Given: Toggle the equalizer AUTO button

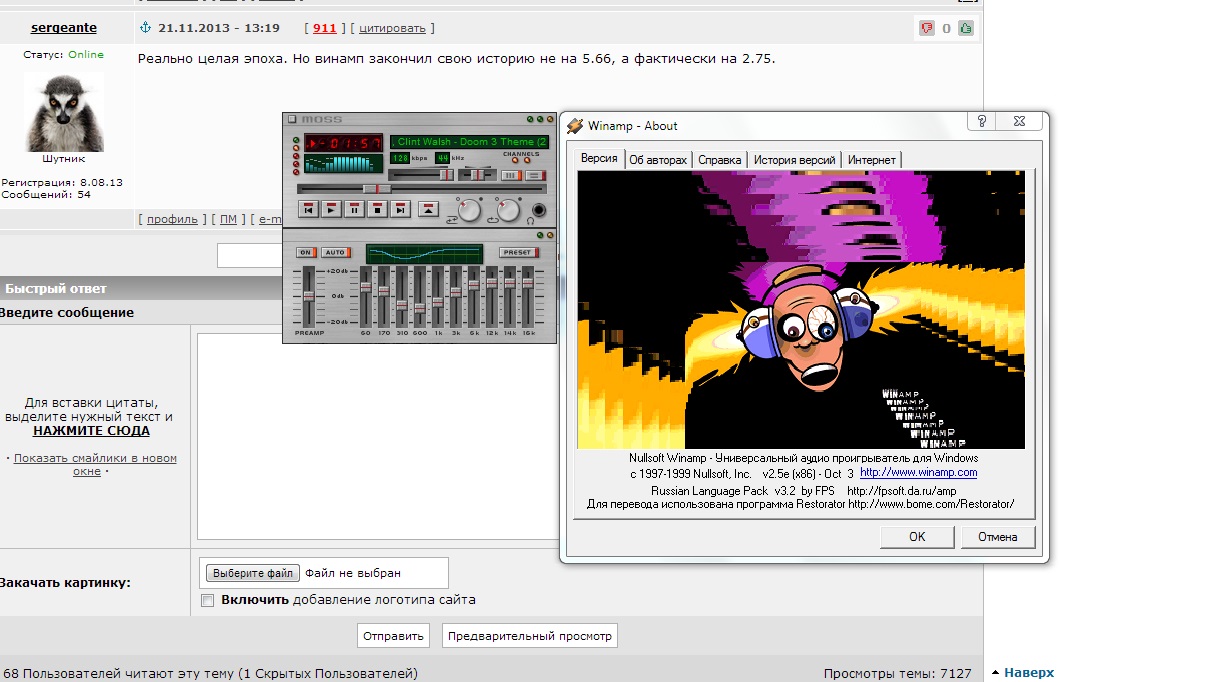Looking at the screenshot, I should pyautogui.click(x=335, y=252).
